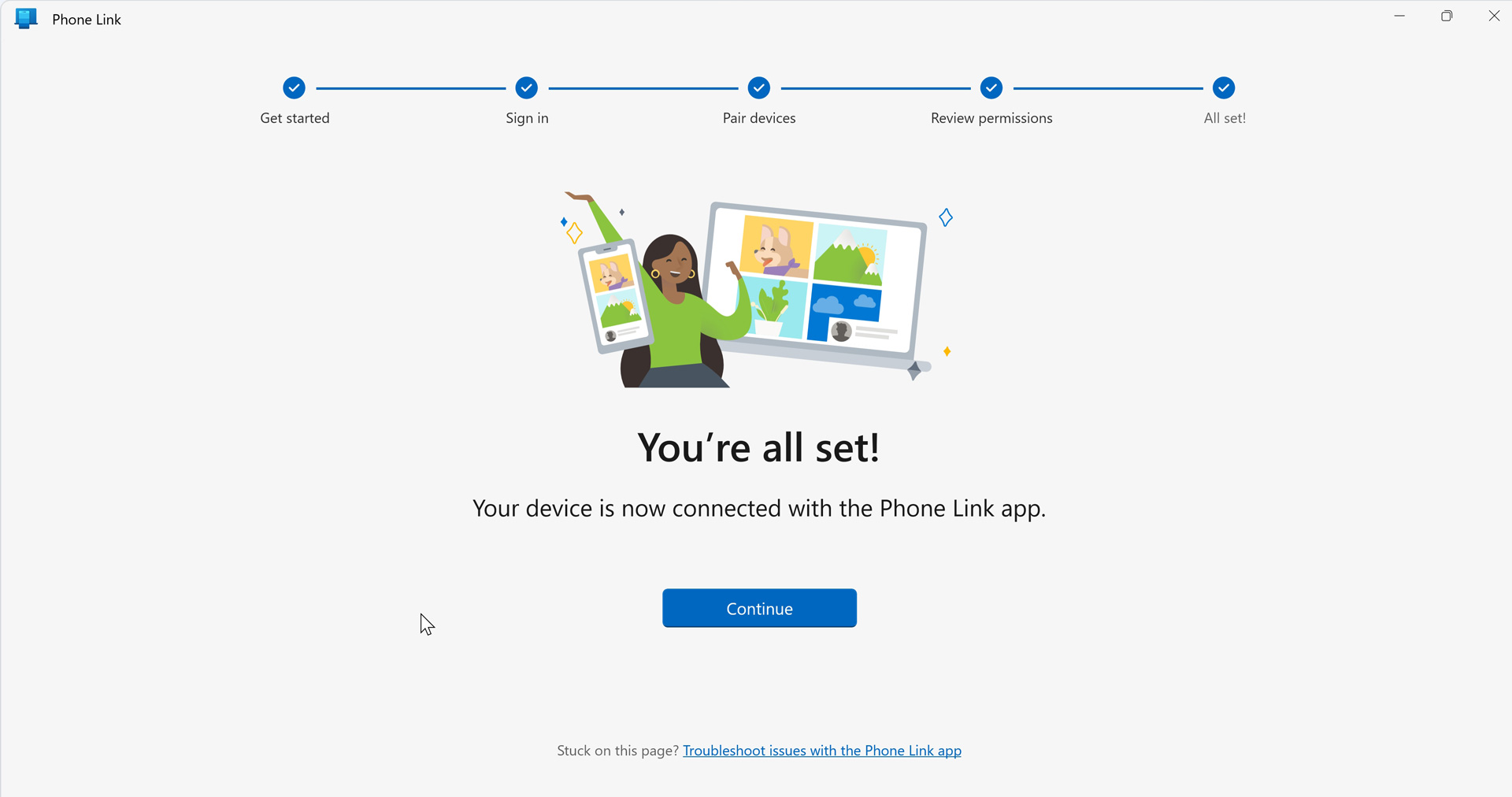The height and width of the screenshot is (797, 1512).
Task: Click the phone and laptop illustration
Action: pos(757,289)
